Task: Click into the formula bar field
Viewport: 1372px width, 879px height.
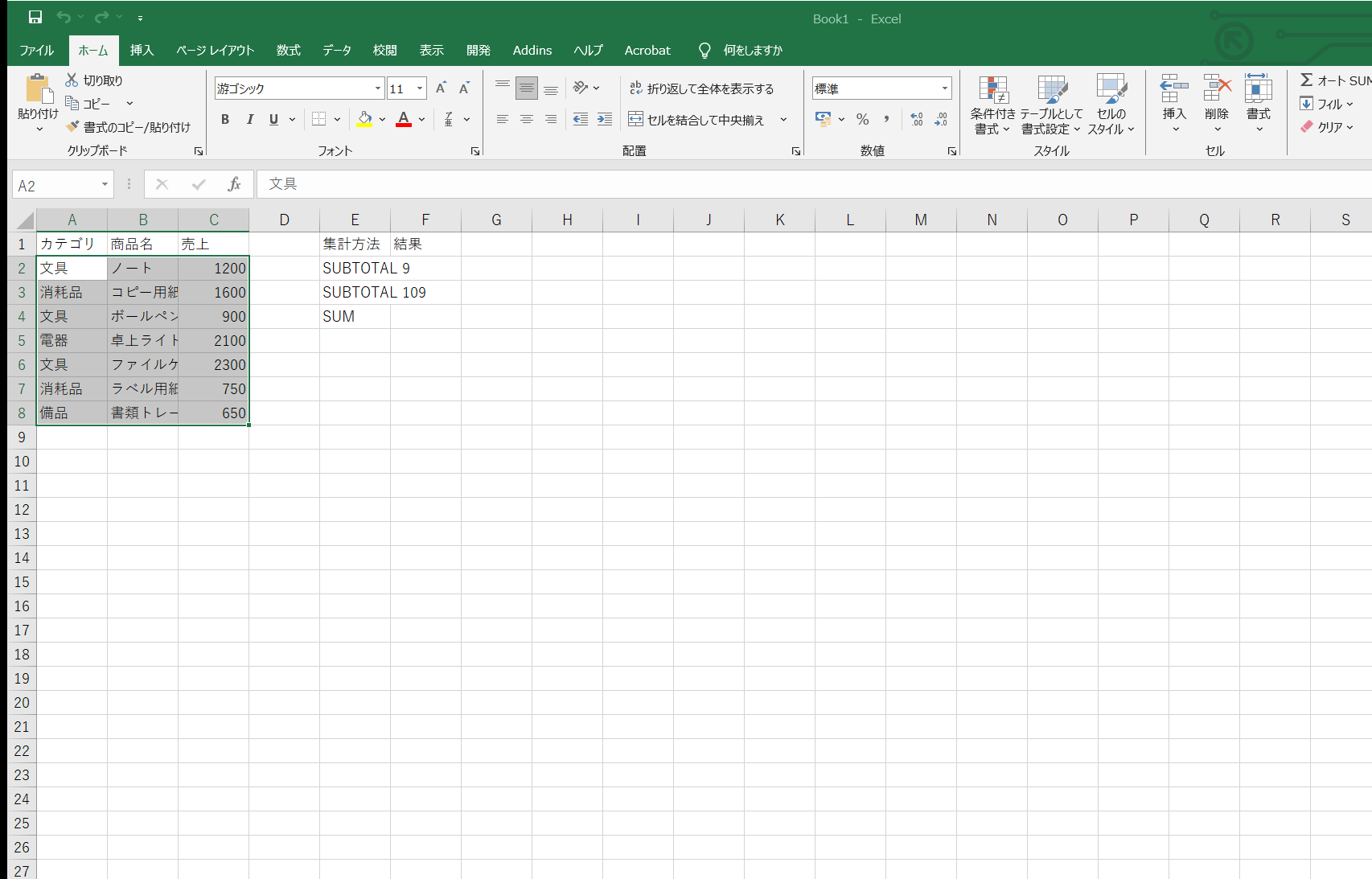Action: tap(814, 184)
